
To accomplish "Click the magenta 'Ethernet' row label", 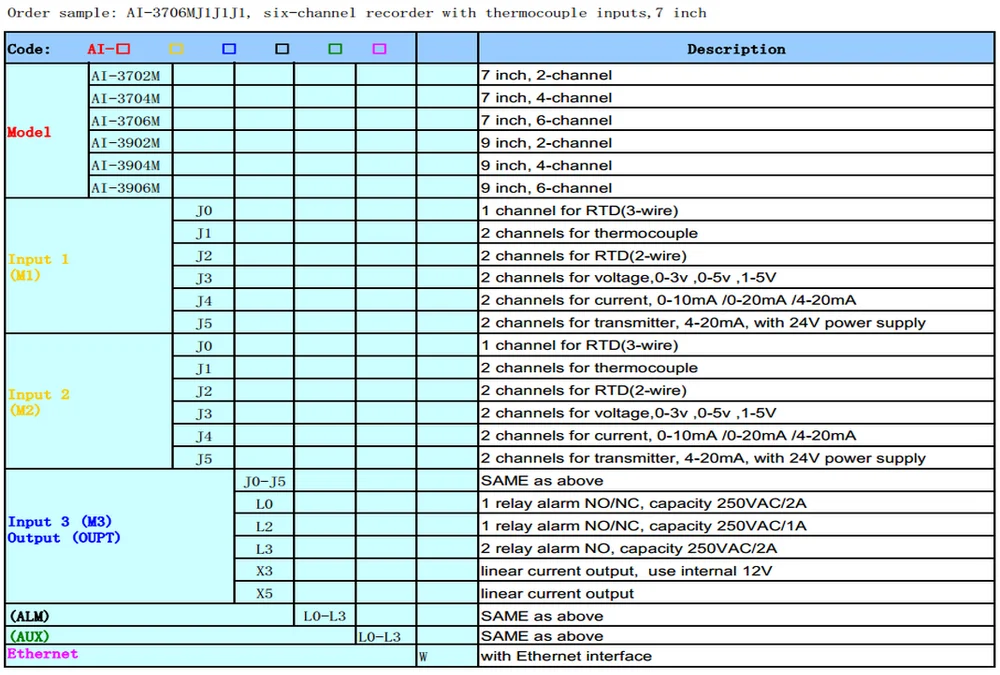I will (x=43, y=654).
